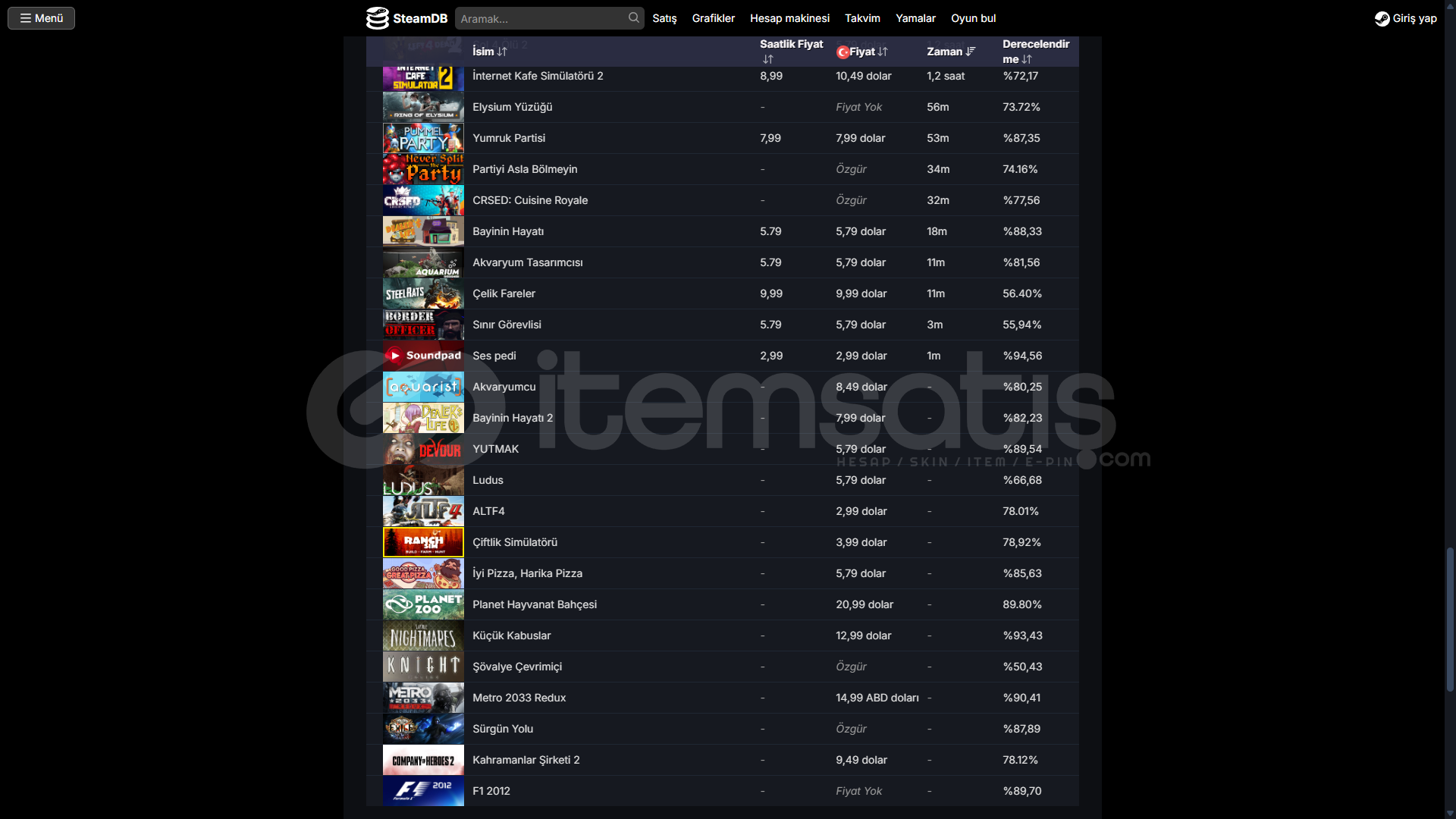This screenshot has width=1456, height=819.
Task: Click the 20,99 dolar price cell
Action: pyautogui.click(x=864, y=604)
